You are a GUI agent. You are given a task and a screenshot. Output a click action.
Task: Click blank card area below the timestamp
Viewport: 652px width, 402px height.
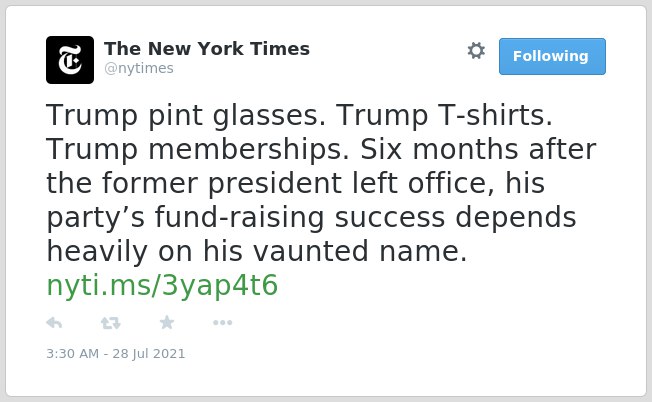326,378
